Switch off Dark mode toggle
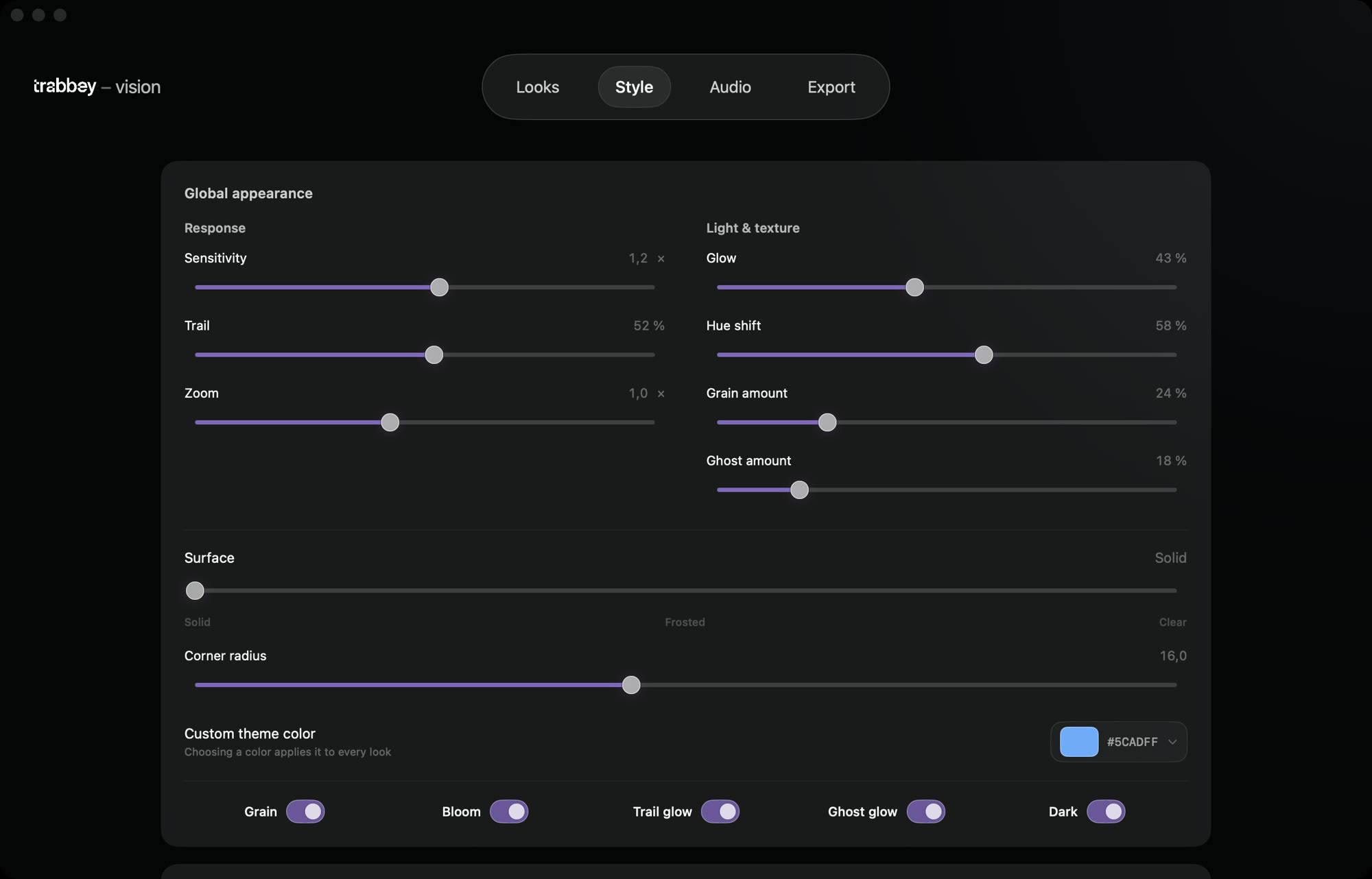 (x=1106, y=811)
